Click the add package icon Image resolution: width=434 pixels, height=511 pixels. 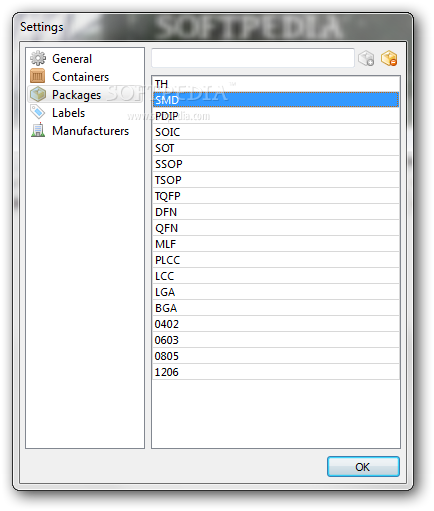(366, 58)
